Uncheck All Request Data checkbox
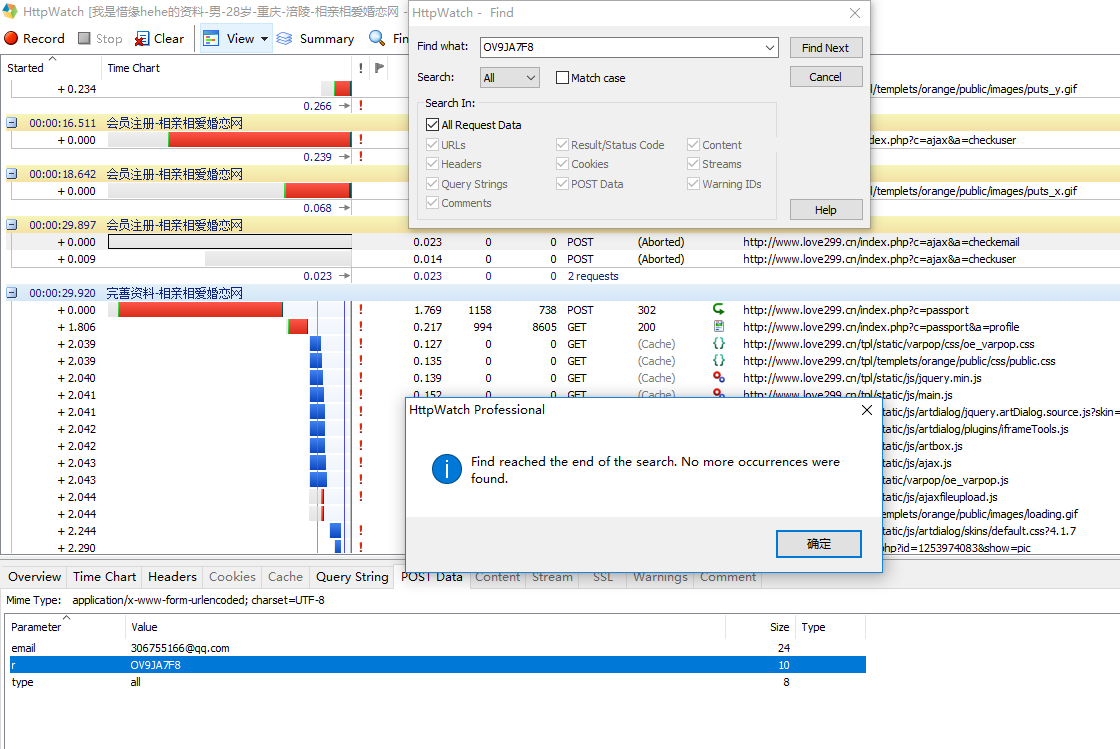This screenshot has width=1120, height=749. pos(433,125)
